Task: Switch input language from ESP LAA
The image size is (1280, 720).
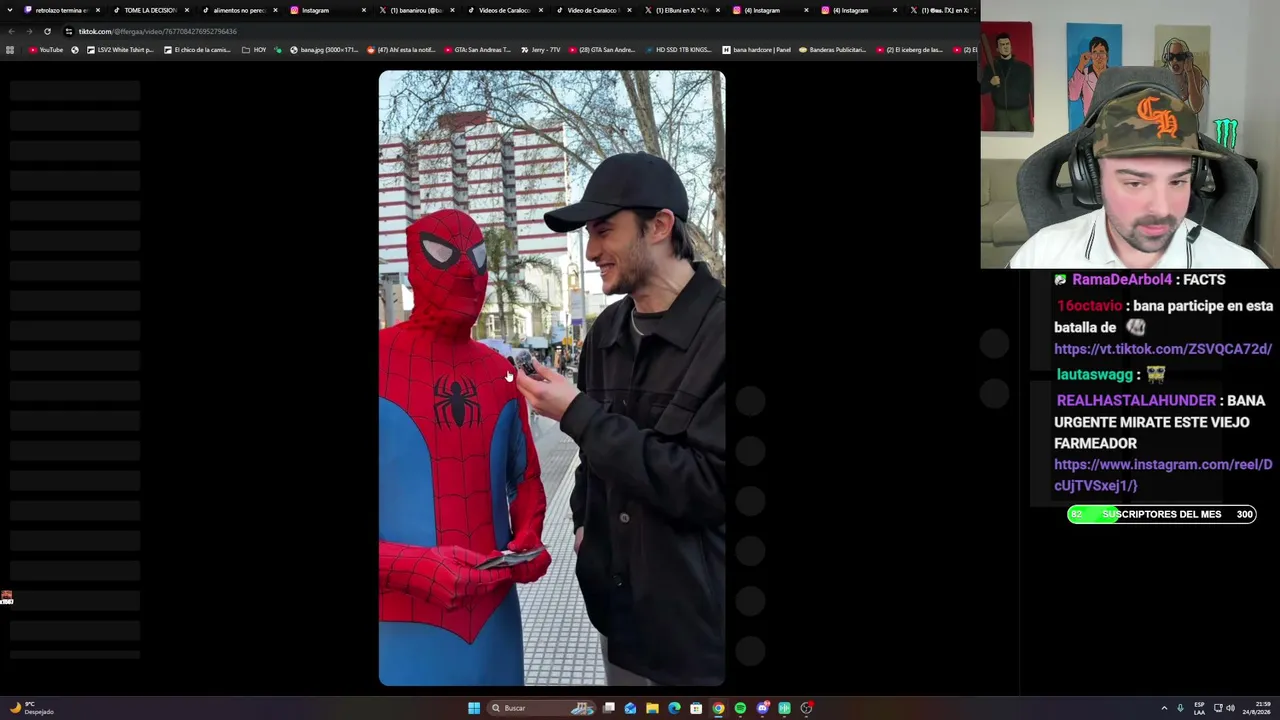Action: coord(1200,708)
